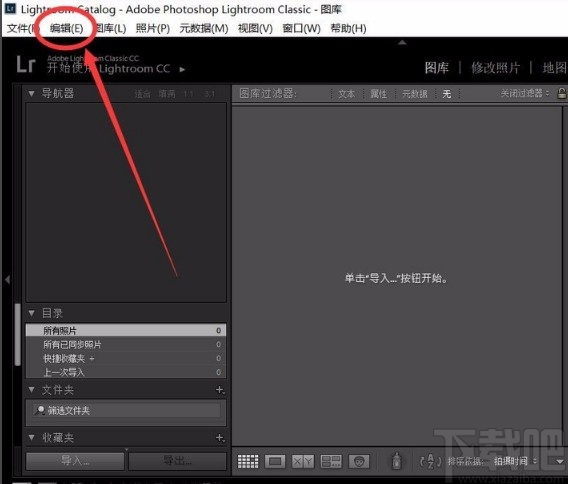The width and height of the screenshot is (568, 484).
Task: Open the 视图(V) menu
Action: [255, 28]
